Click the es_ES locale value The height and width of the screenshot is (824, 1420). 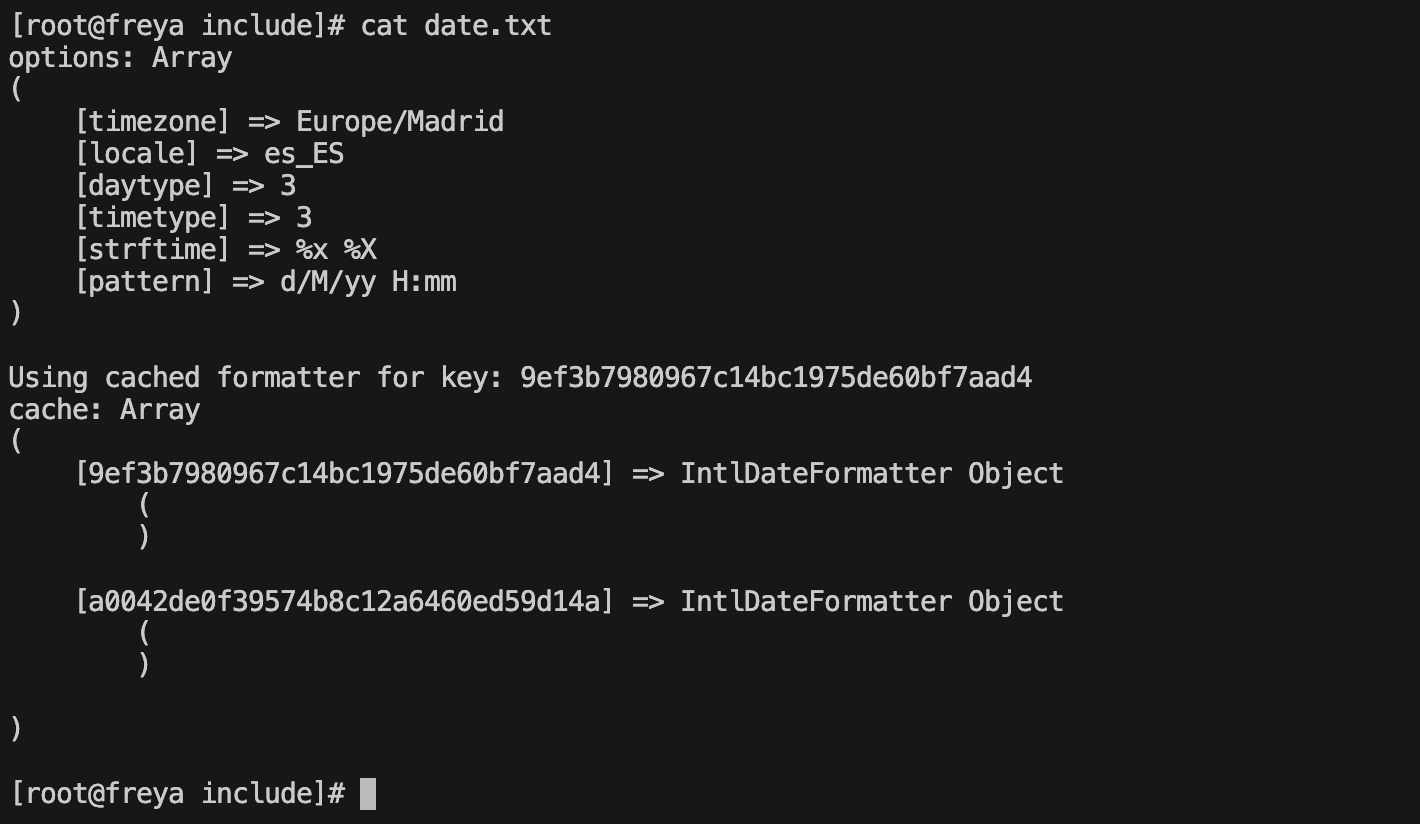click(304, 154)
